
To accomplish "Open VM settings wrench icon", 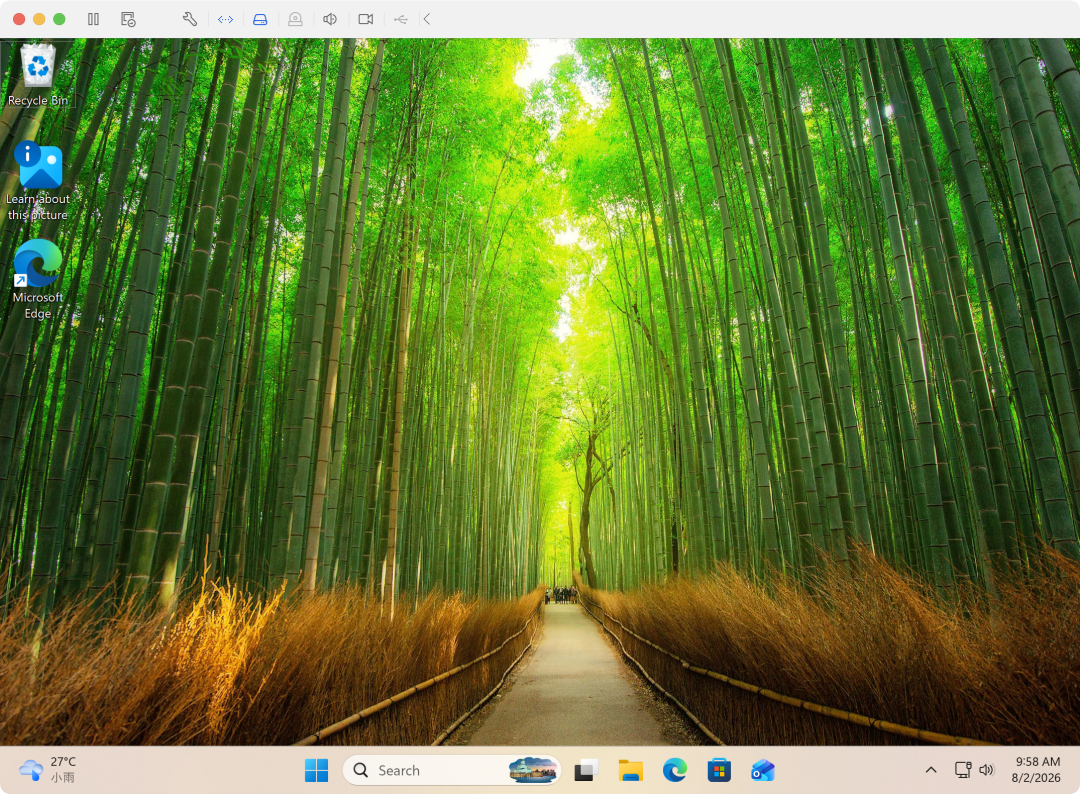I will tap(190, 19).
